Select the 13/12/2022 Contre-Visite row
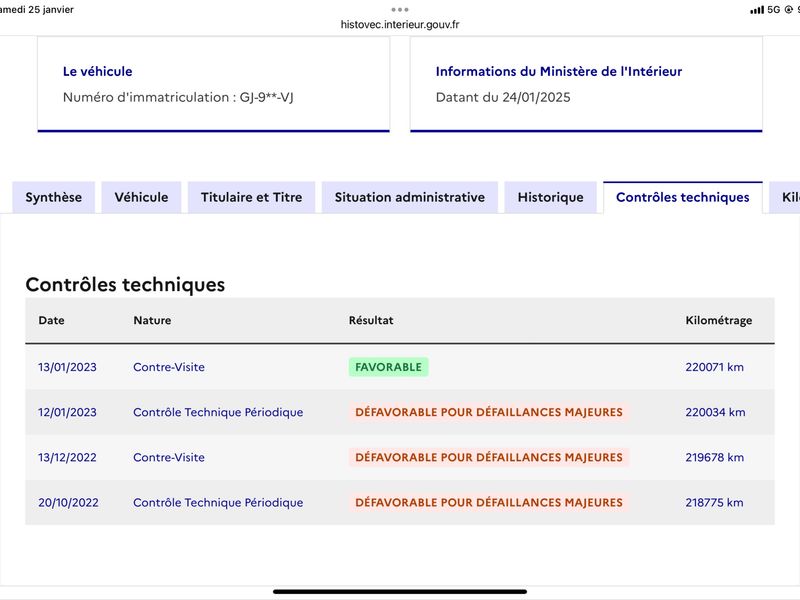This screenshot has width=800, height=600. (400, 457)
